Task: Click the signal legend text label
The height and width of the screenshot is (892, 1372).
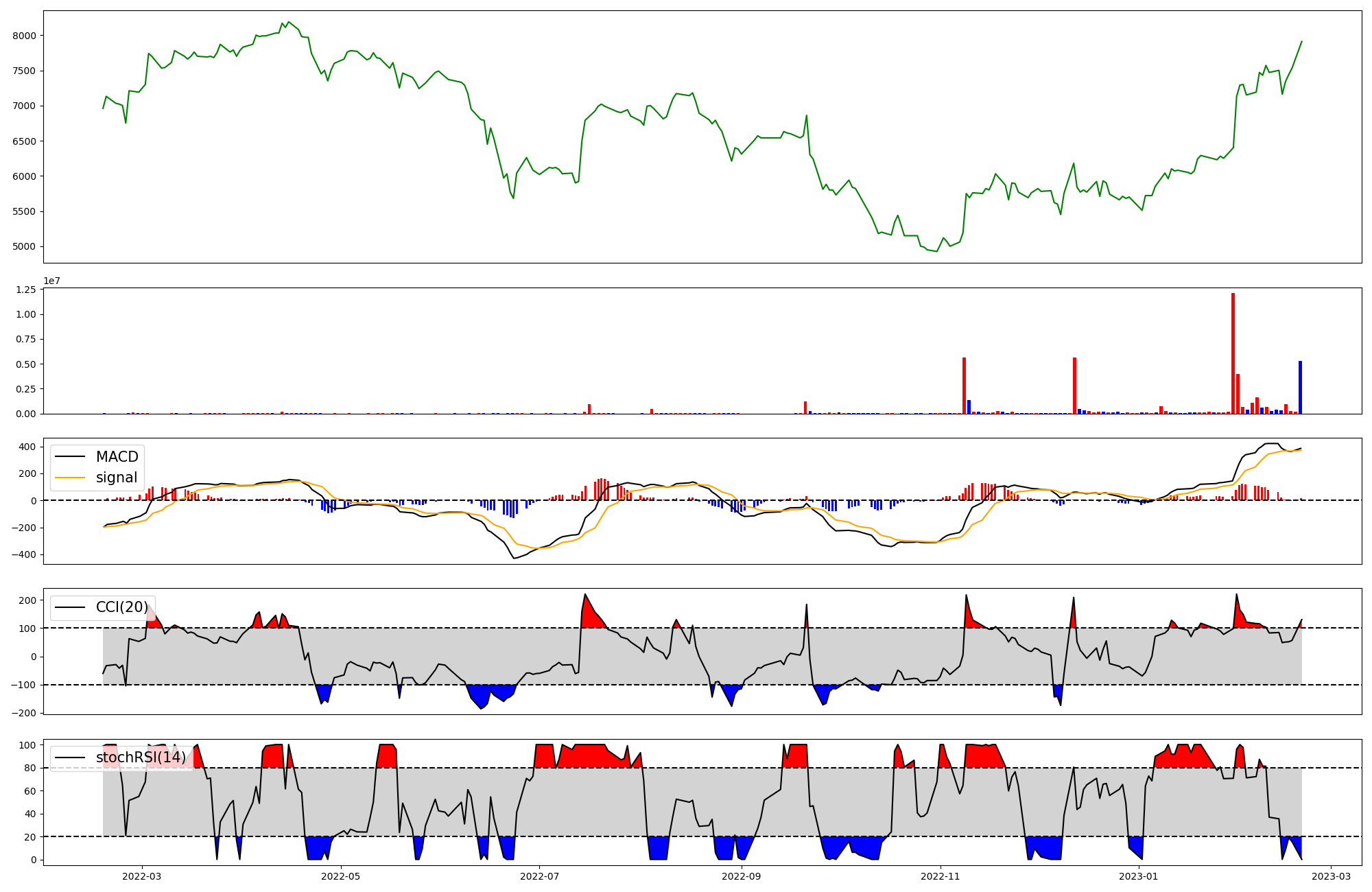Action: [x=117, y=478]
